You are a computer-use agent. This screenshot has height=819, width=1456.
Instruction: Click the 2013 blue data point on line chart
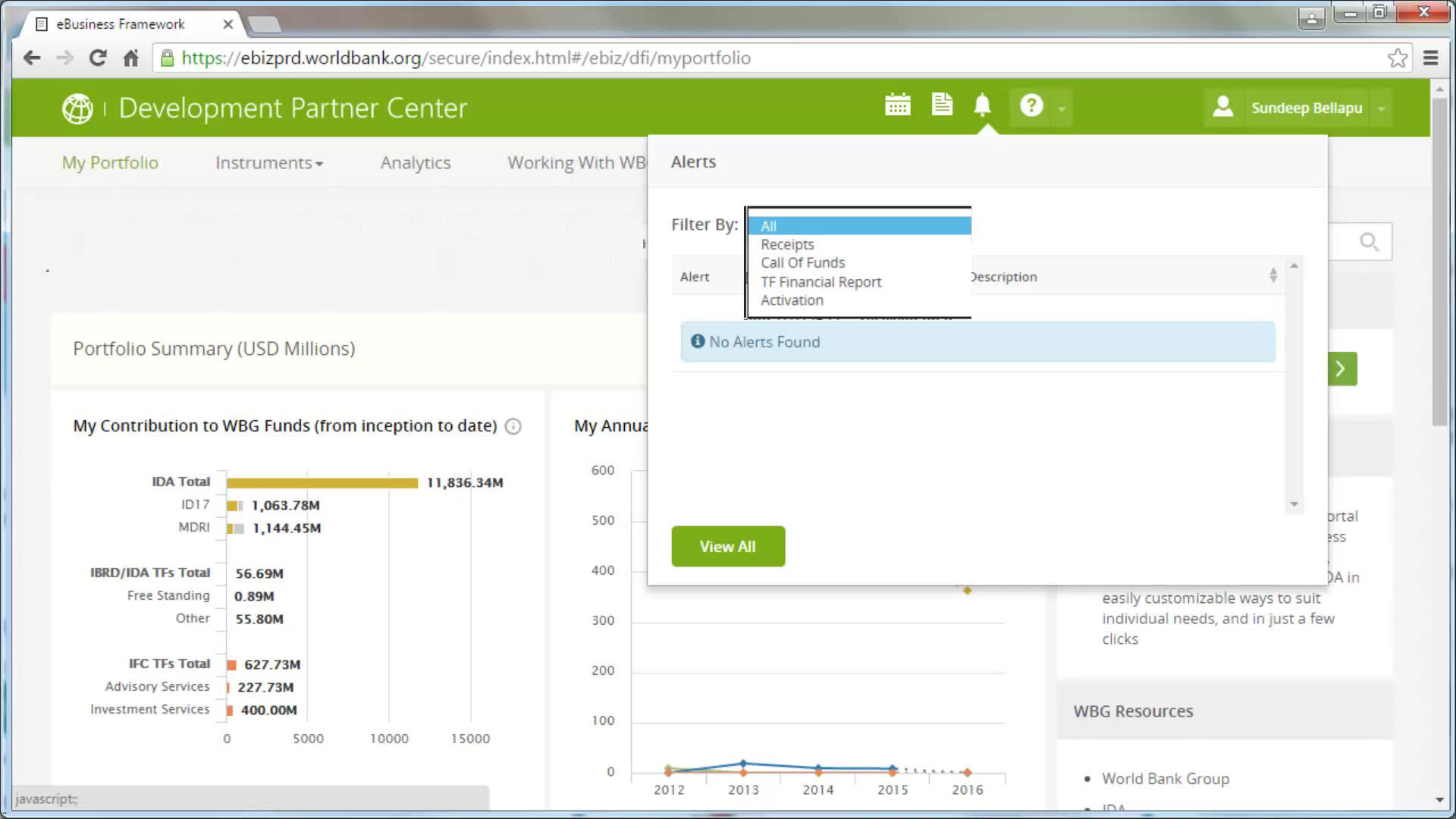pos(743,763)
